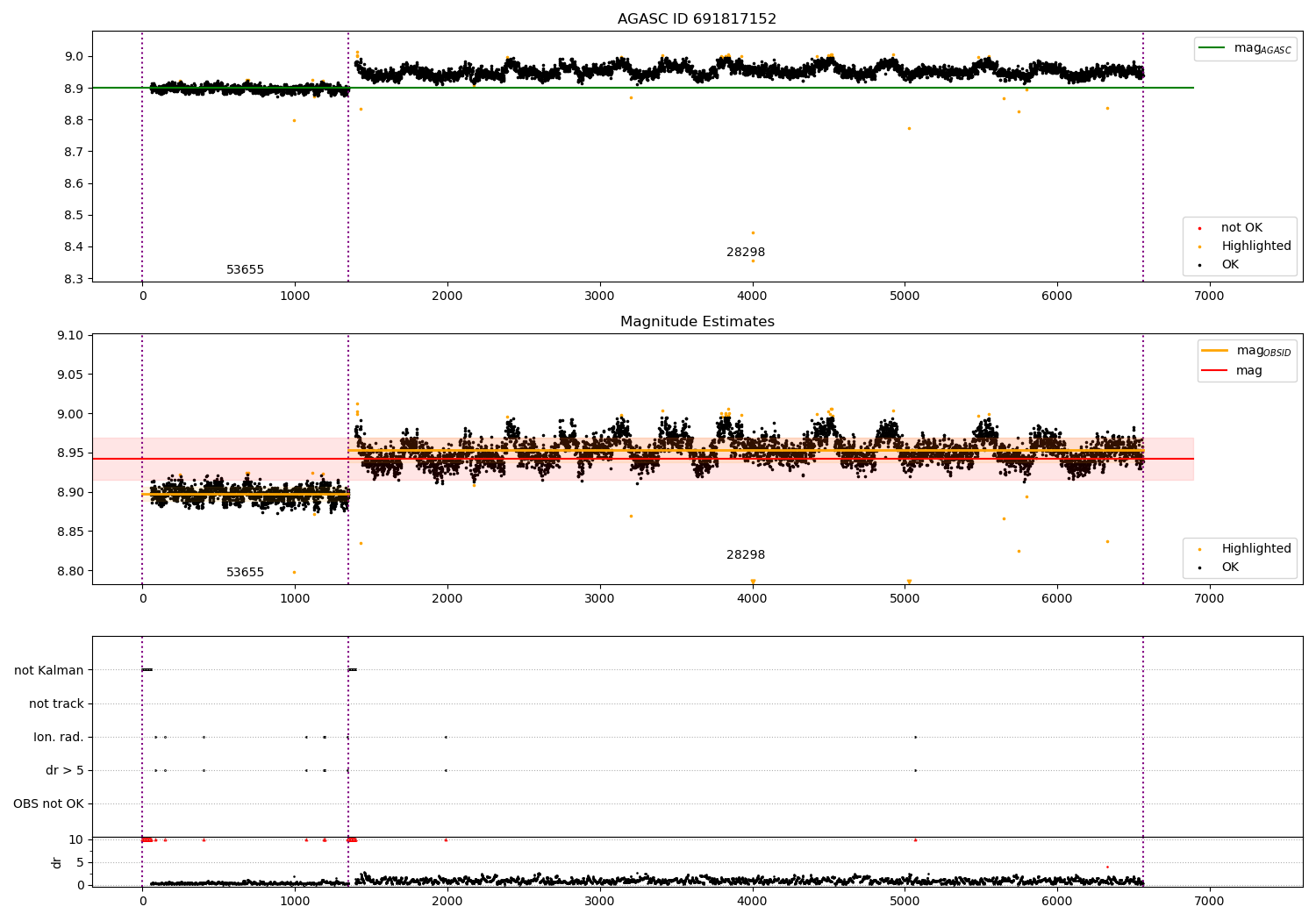
Task: Click the 53655 label in middle plot
Action: coord(245,573)
